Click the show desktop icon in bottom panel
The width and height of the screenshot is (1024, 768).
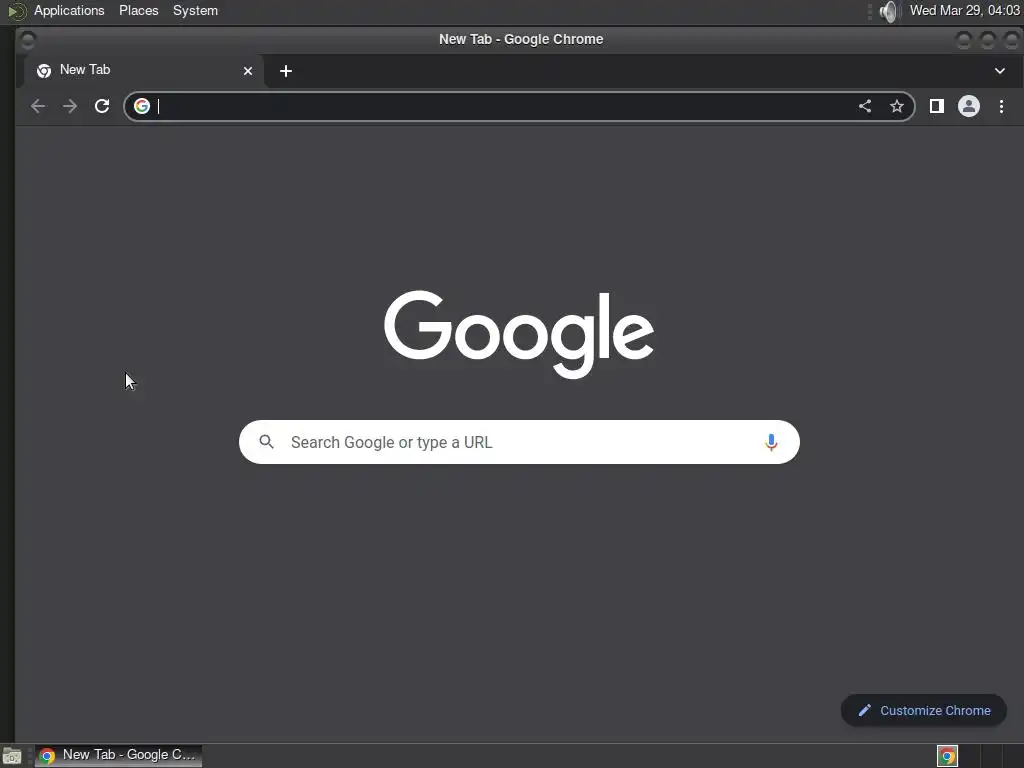tap(12, 756)
